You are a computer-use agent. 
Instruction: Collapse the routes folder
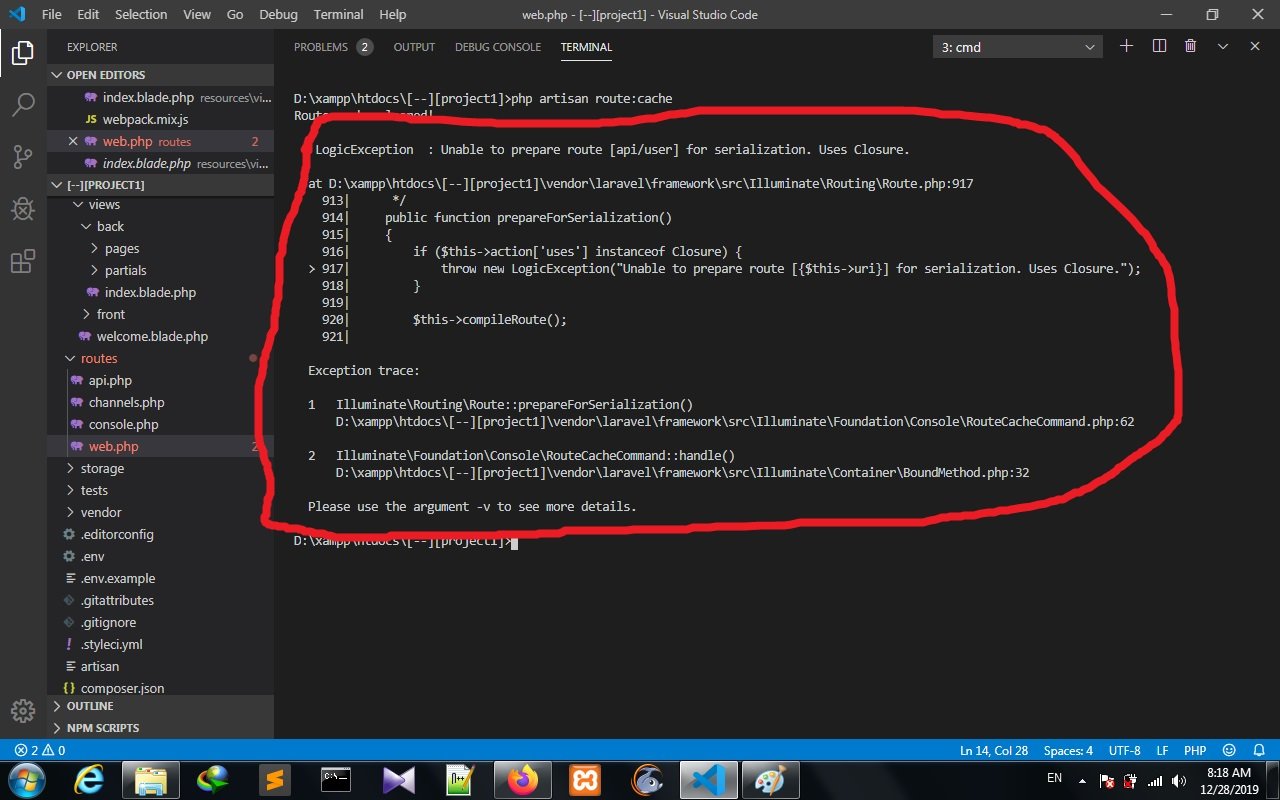point(160,358)
